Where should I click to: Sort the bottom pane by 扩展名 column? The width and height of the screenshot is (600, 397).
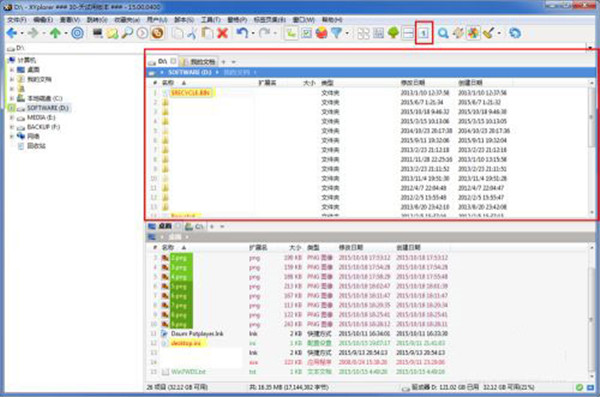click(x=258, y=248)
